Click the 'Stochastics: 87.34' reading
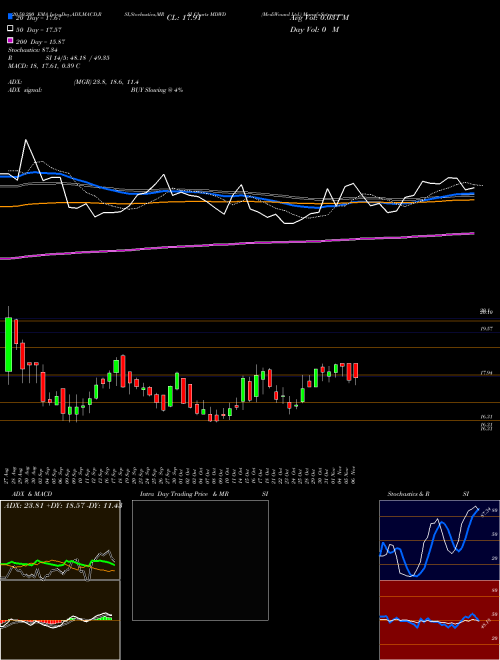 (33, 50)
